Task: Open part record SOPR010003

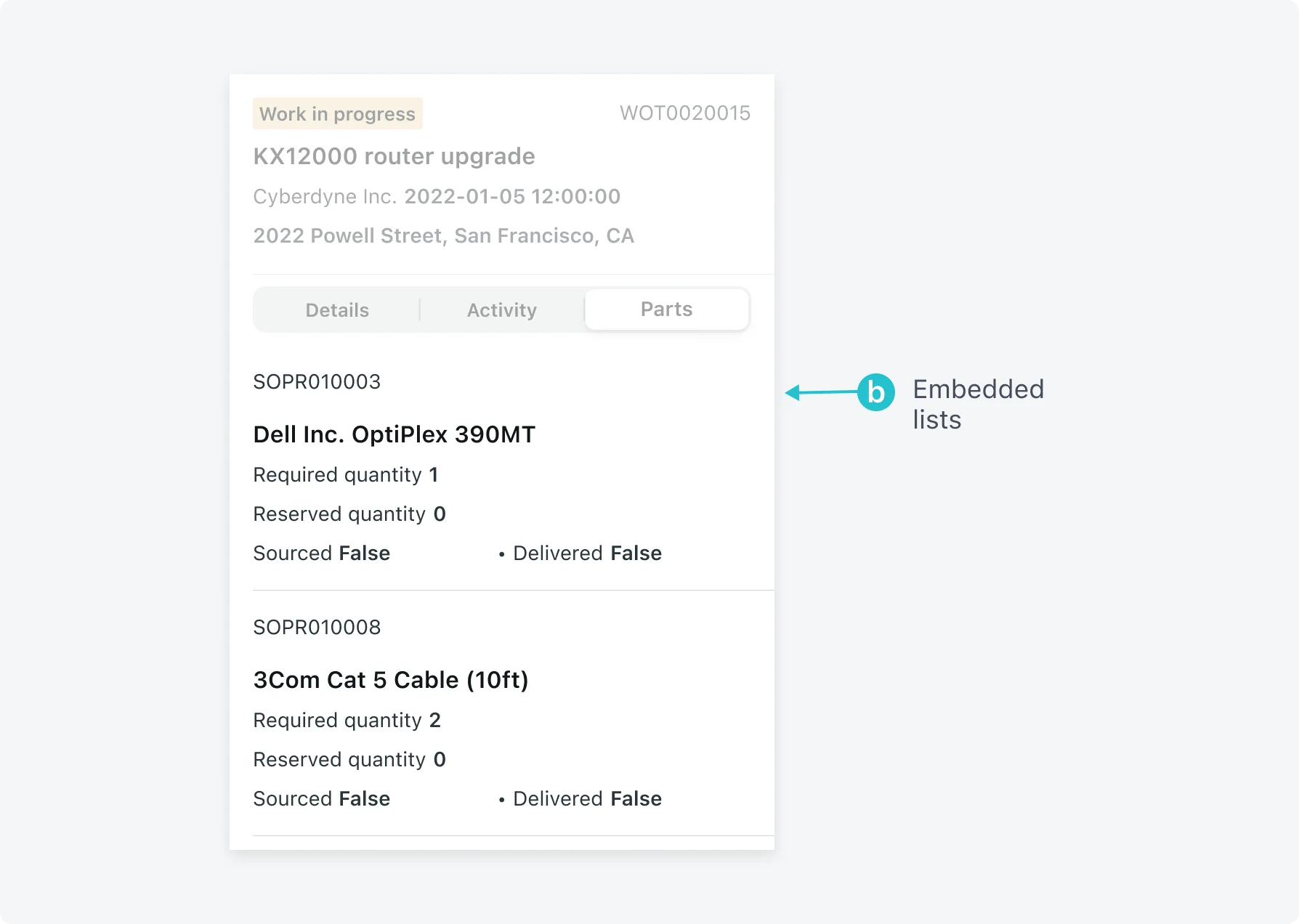Action: tap(317, 382)
